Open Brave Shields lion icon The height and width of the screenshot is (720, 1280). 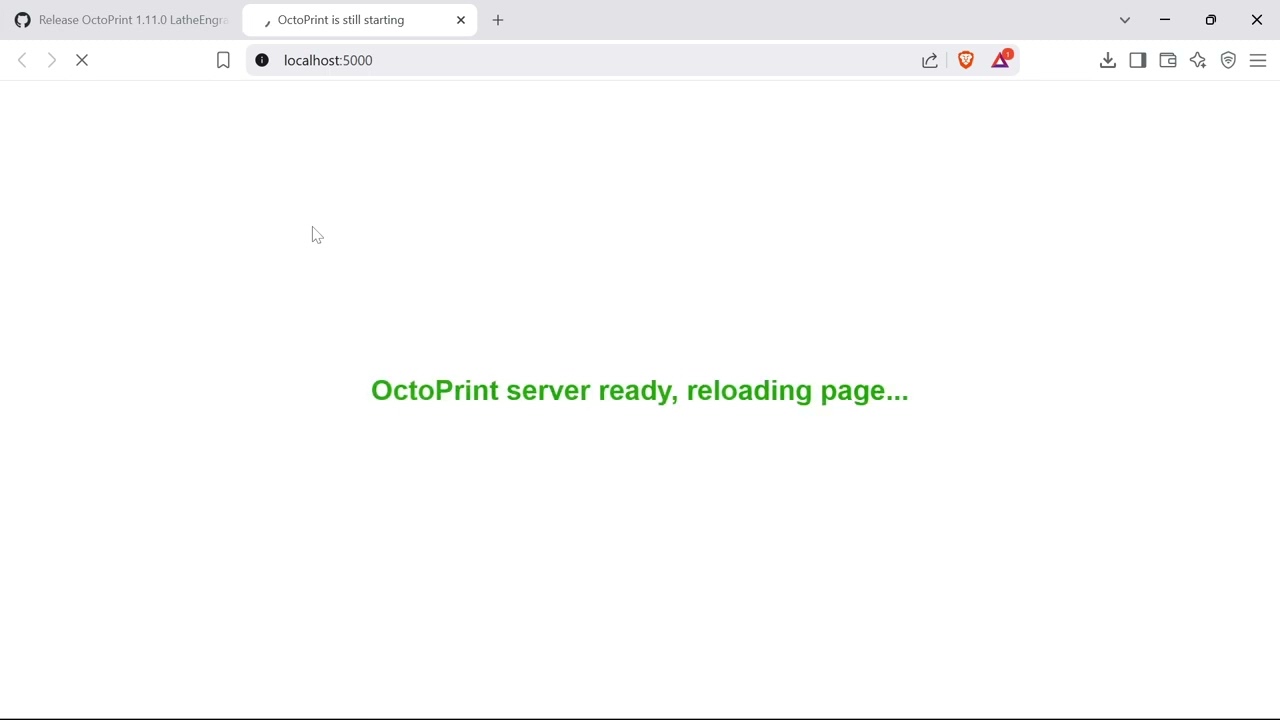(966, 60)
